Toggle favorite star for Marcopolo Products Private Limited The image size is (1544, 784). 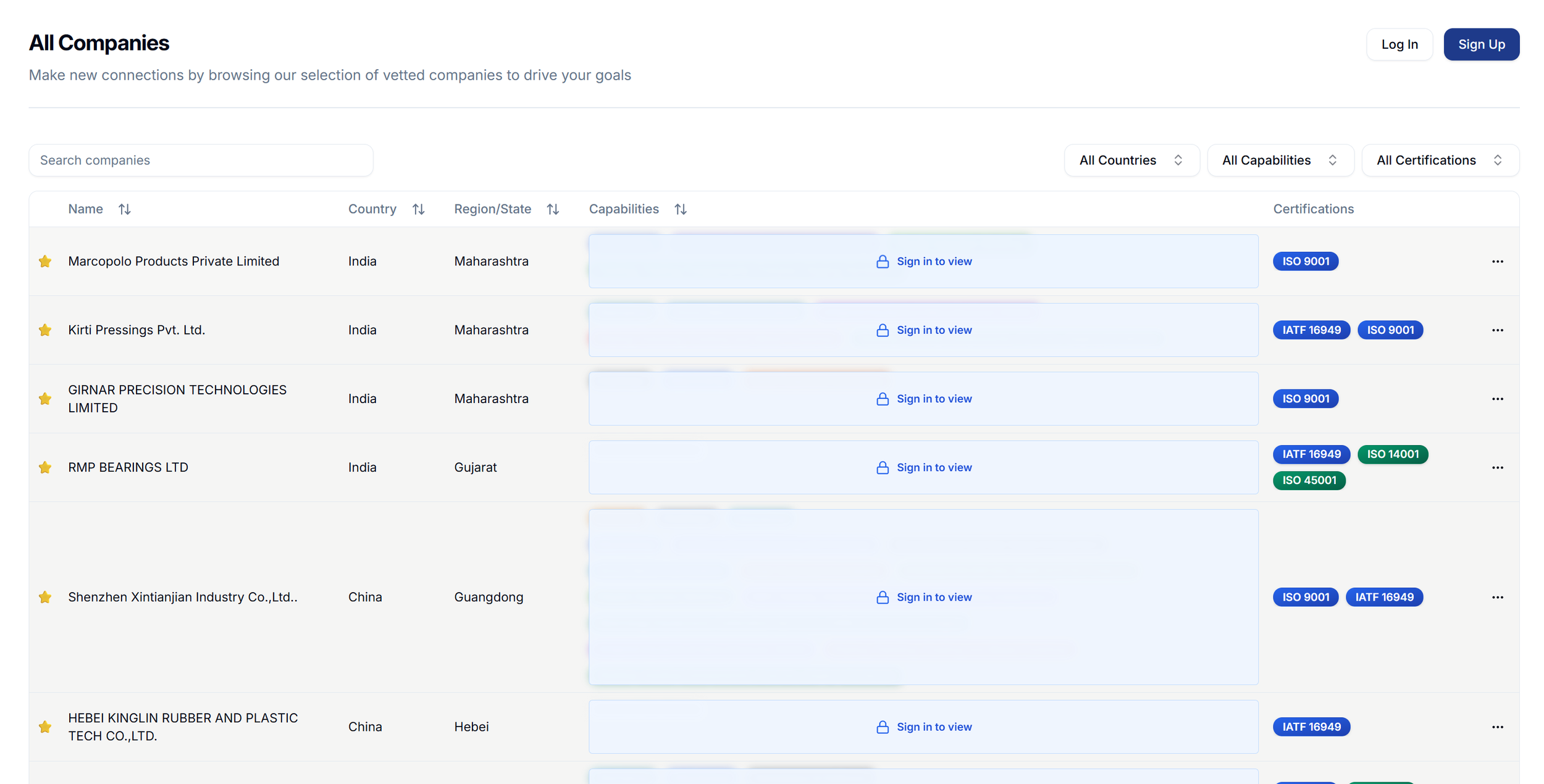pyautogui.click(x=45, y=261)
